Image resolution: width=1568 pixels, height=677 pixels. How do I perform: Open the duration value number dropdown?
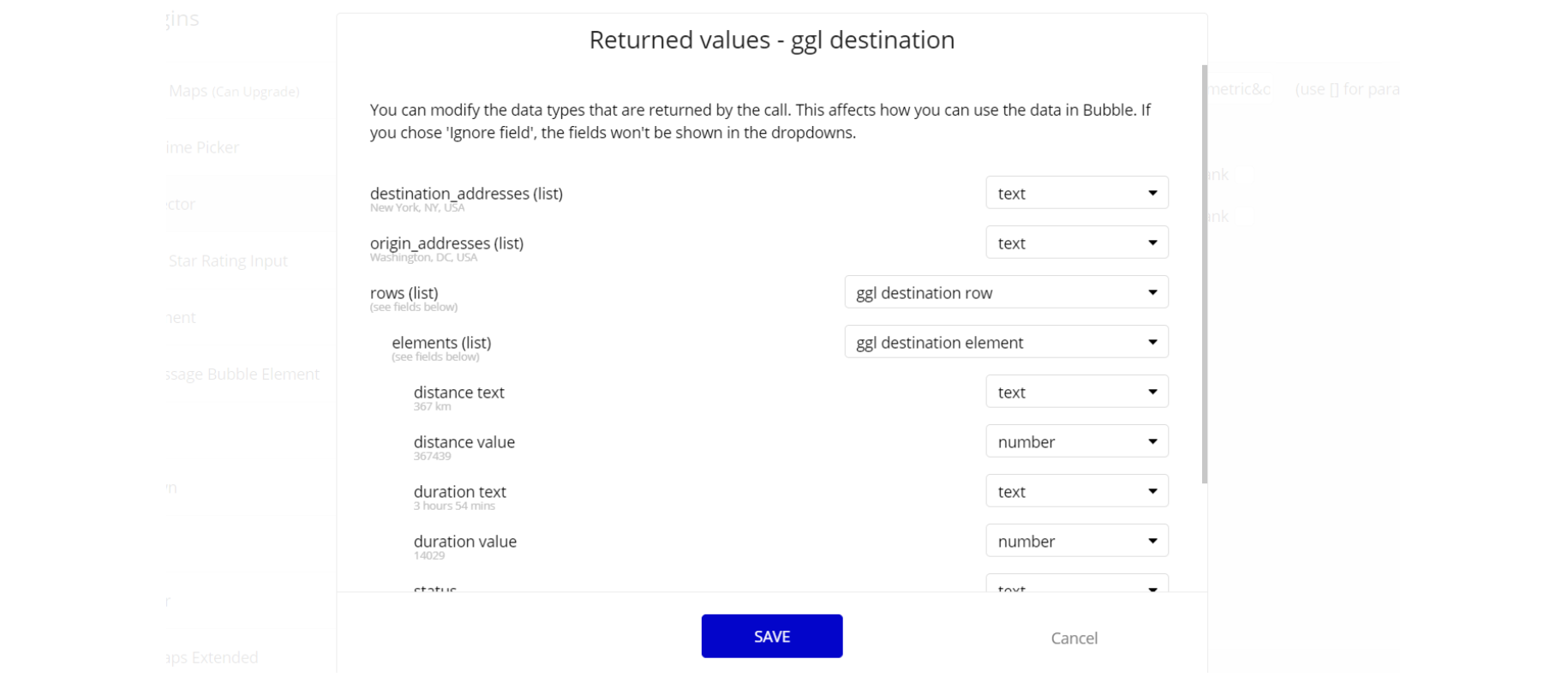pyautogui.click(x=1076, y=541)
